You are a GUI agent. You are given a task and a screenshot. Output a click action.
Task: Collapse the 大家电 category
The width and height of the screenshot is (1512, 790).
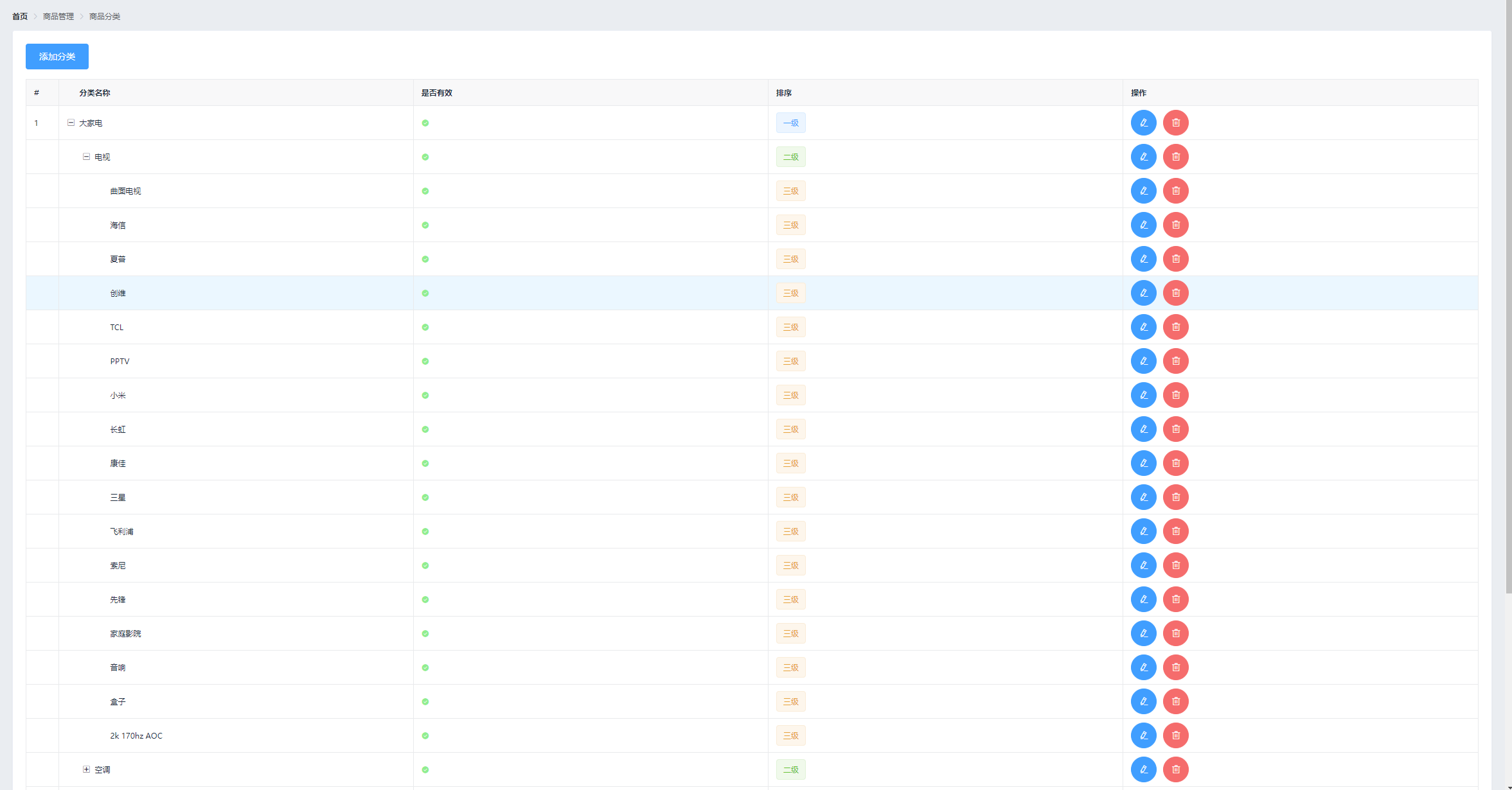tap(71, 123)
